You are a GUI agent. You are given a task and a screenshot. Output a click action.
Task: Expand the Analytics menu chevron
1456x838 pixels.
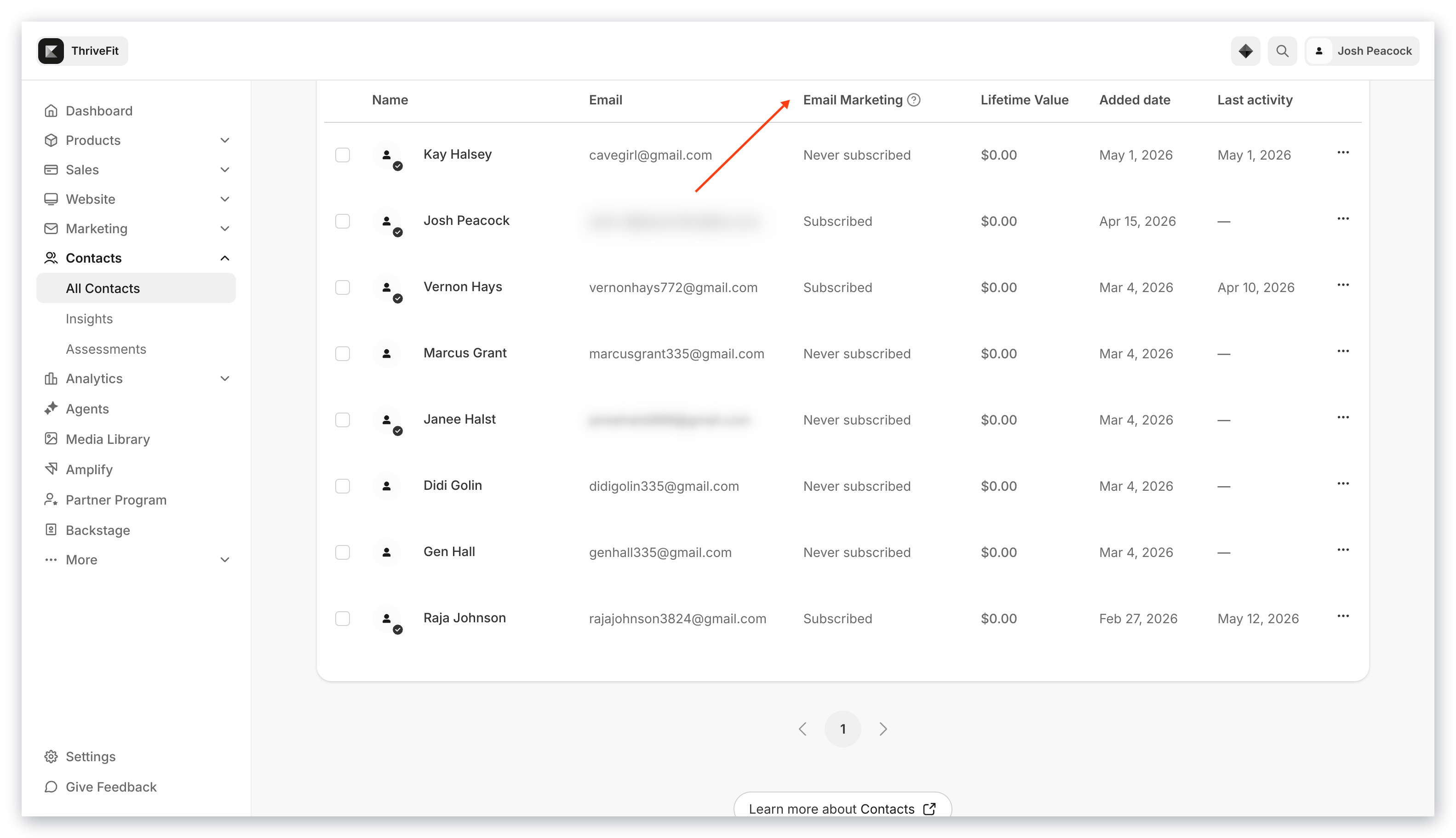tap(224, 379)
